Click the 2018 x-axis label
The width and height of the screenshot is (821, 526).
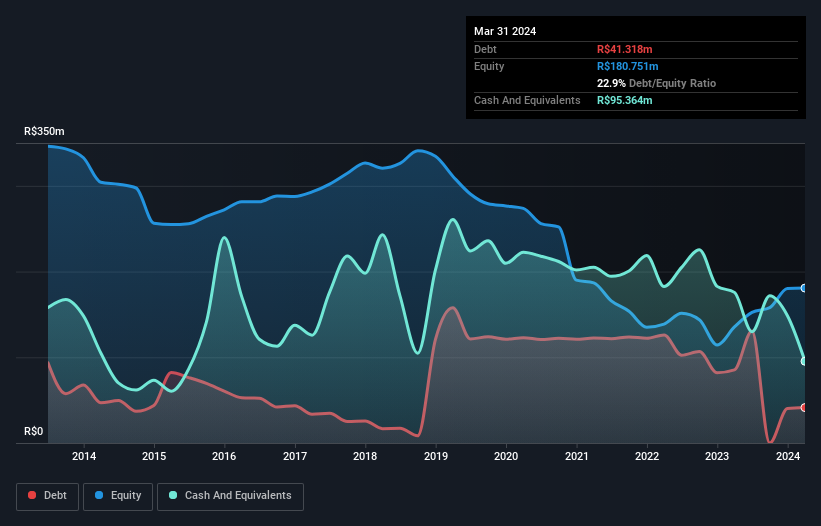pyautogui.click(x=365, y=456)
